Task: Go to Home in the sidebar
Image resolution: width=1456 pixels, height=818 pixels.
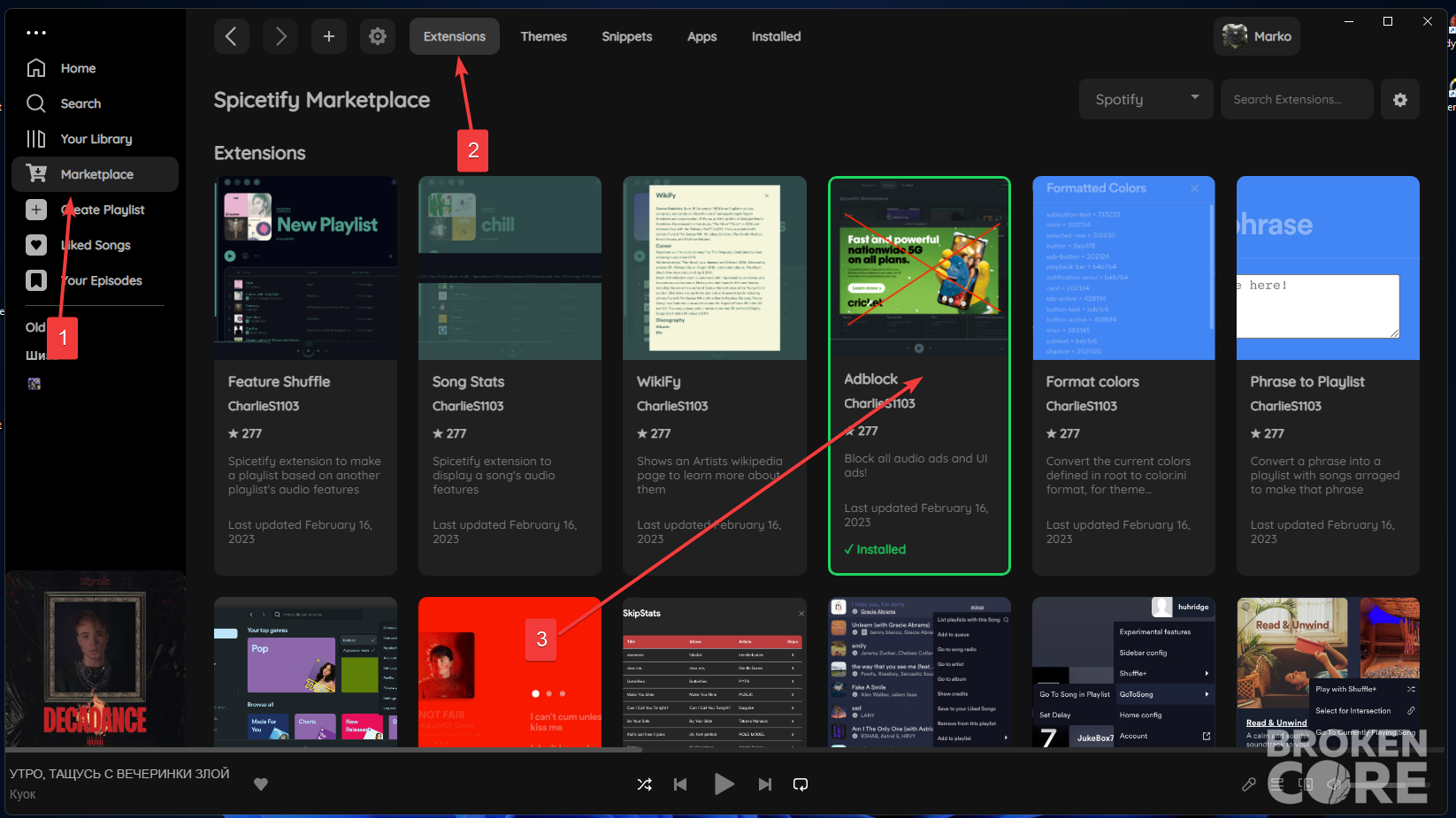Action: tap(78, 68)
